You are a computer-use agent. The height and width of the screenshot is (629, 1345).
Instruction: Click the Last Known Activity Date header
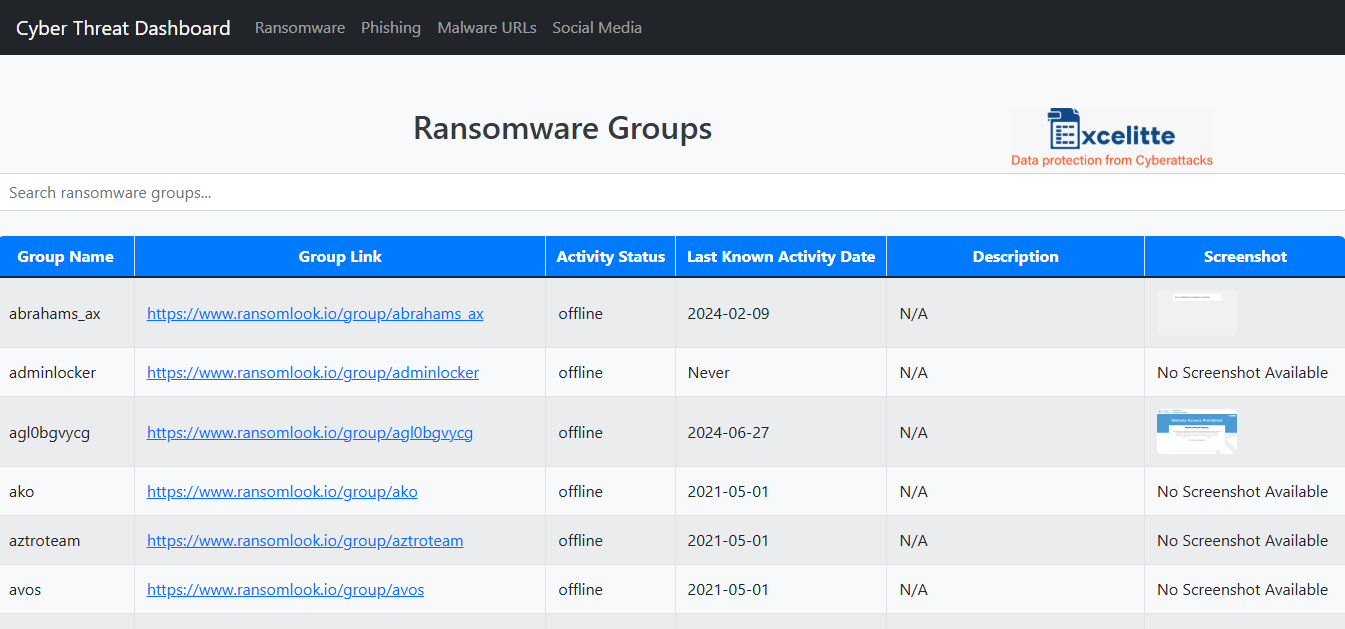[781, 256]
